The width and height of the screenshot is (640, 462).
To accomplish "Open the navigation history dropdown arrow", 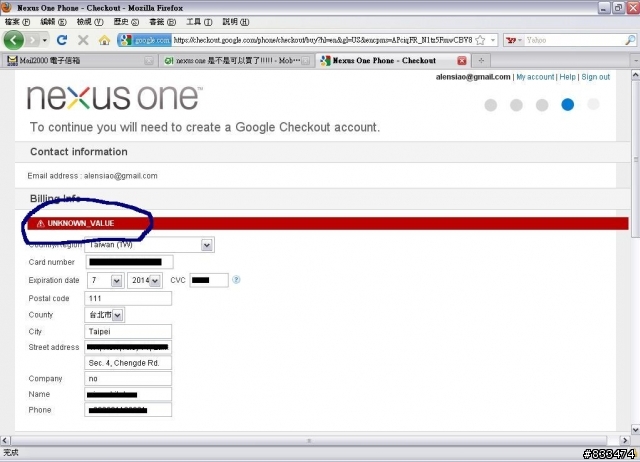I will point(44,40).
